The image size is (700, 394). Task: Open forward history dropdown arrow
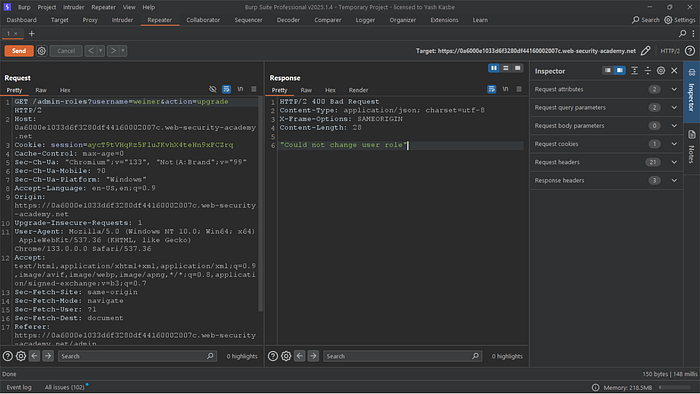tap(123, 51)
